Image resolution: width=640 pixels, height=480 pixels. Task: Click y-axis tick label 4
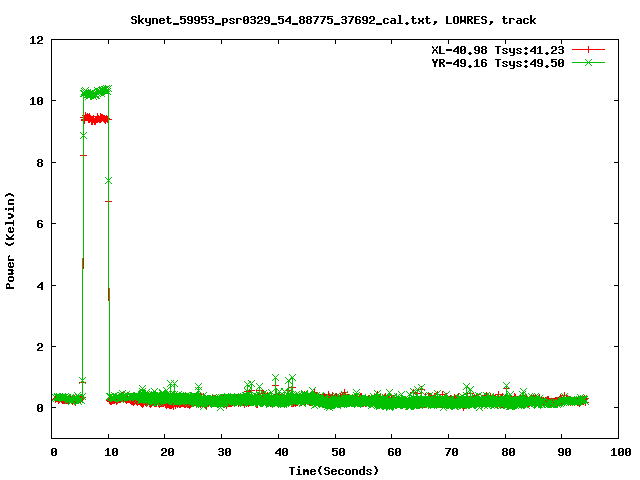point(40,286)
